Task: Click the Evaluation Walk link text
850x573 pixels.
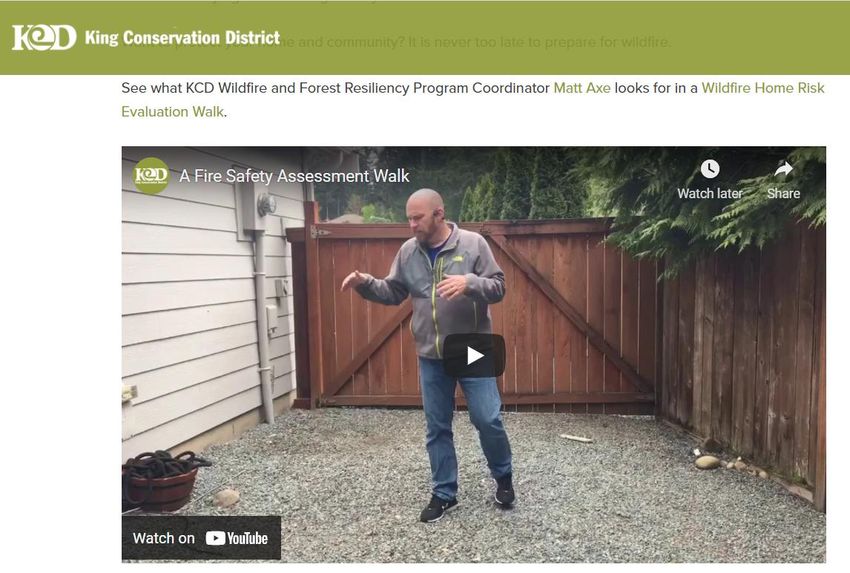Action: [x=172, y=112]
